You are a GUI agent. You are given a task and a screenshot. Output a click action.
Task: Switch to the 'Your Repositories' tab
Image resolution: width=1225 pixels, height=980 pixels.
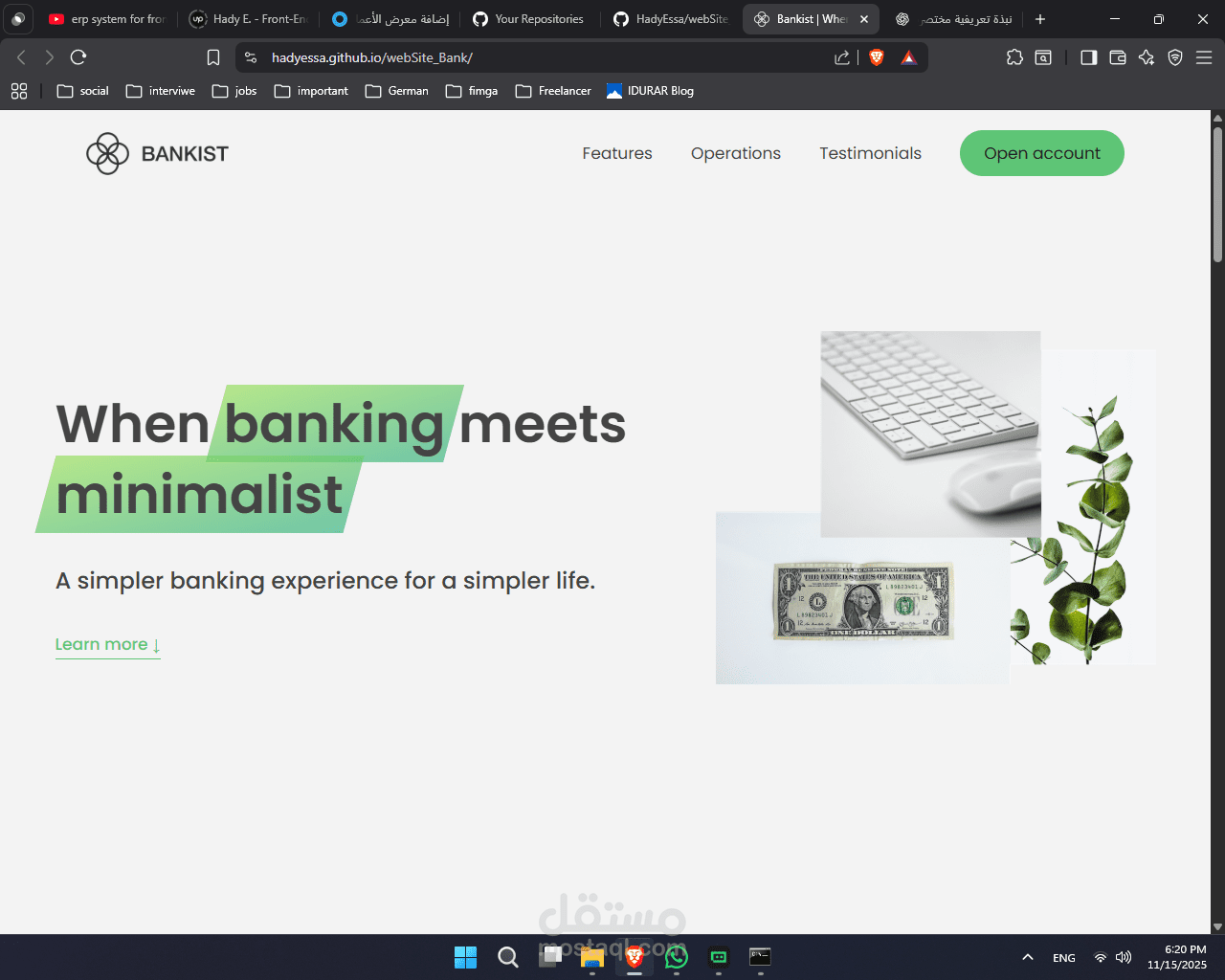(528, 18)
